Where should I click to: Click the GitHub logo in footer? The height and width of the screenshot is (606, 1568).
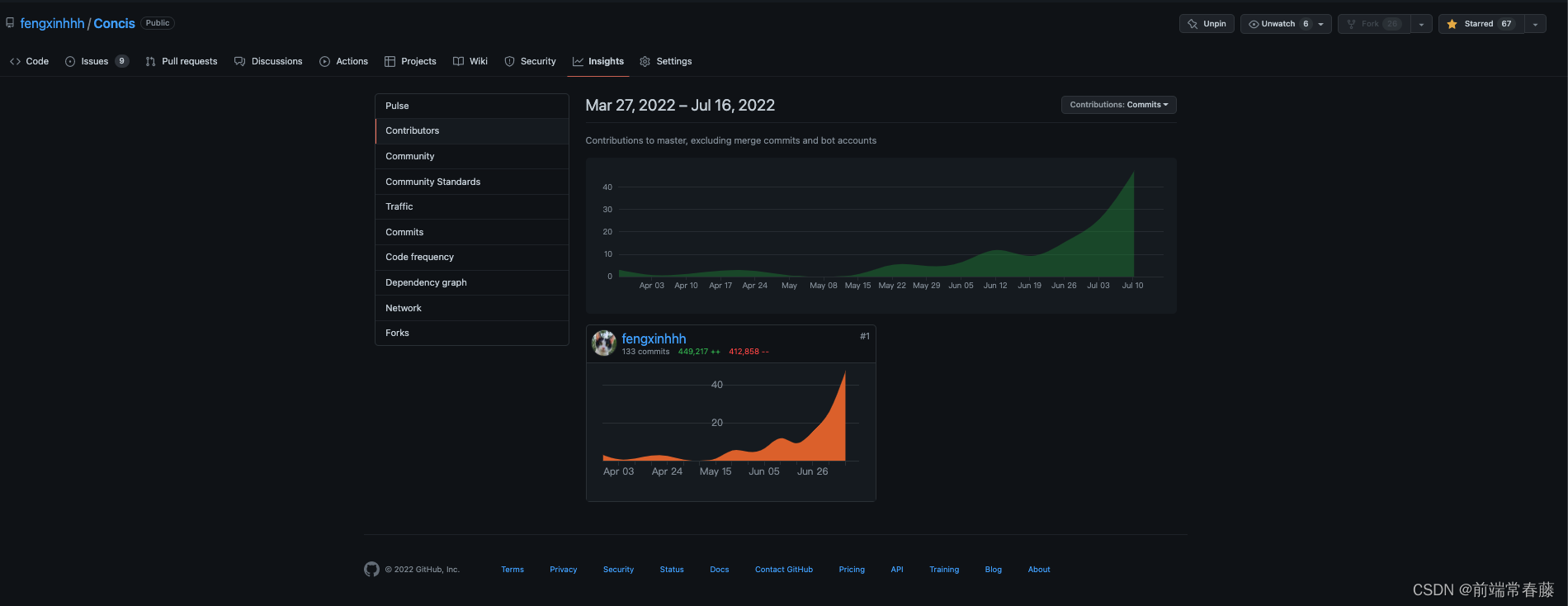coord(371,569)
